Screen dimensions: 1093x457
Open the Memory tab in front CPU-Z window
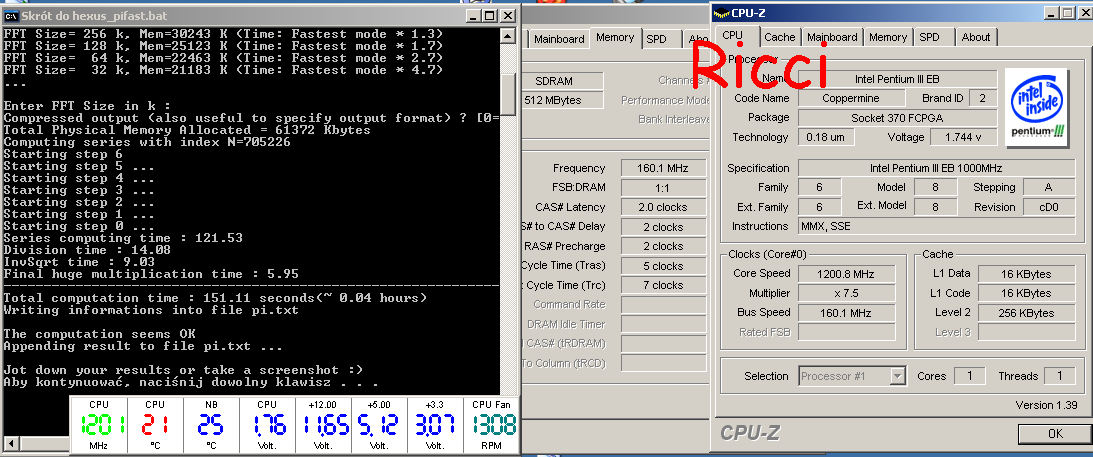click(887, 37)
